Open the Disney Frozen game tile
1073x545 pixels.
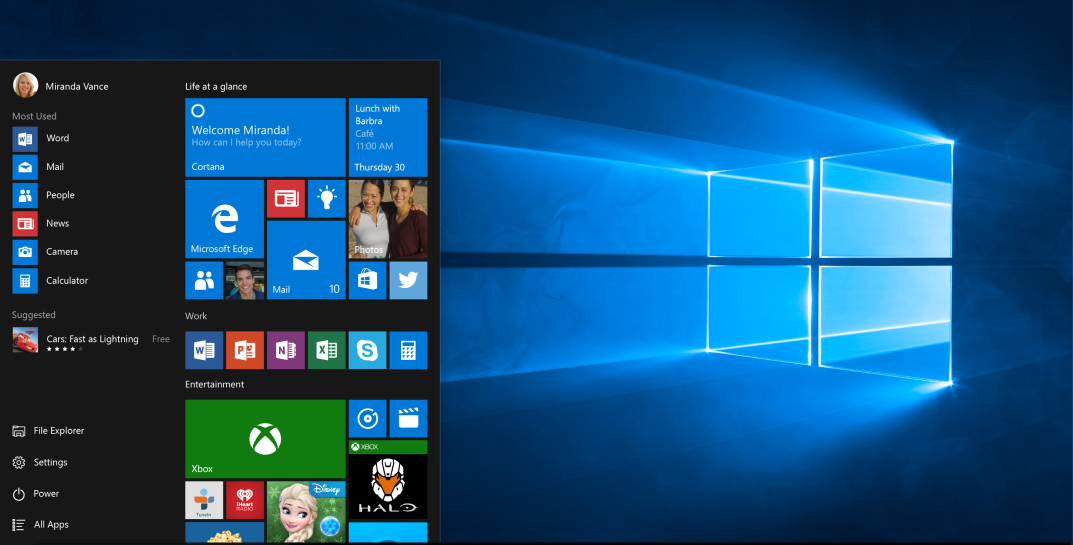click(306, 513)
